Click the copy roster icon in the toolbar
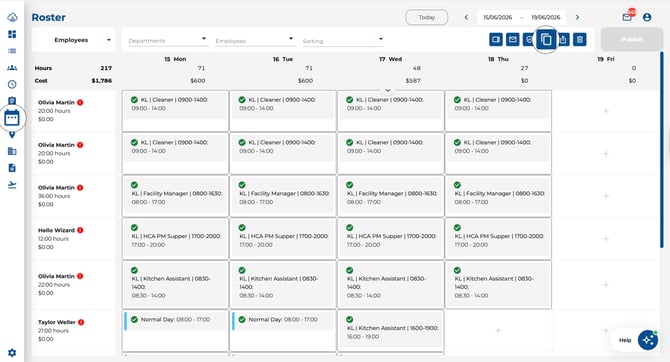Screen dimensions: 670x362 point(546,40)
